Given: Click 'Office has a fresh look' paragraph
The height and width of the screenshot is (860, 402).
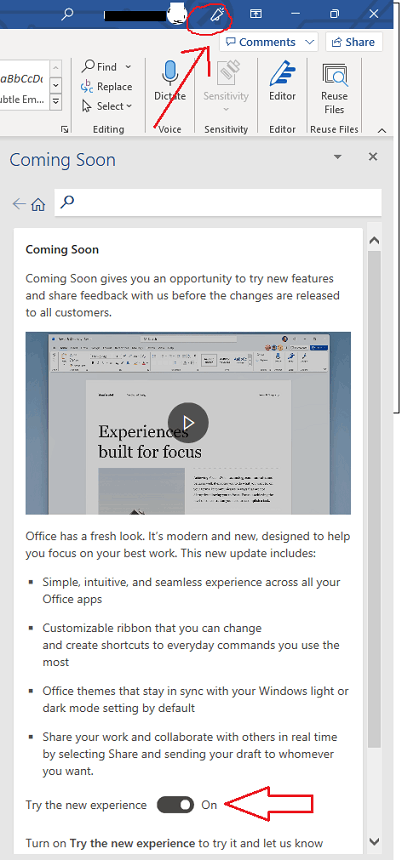Looking at the screenshot, I should coord(188,545).
